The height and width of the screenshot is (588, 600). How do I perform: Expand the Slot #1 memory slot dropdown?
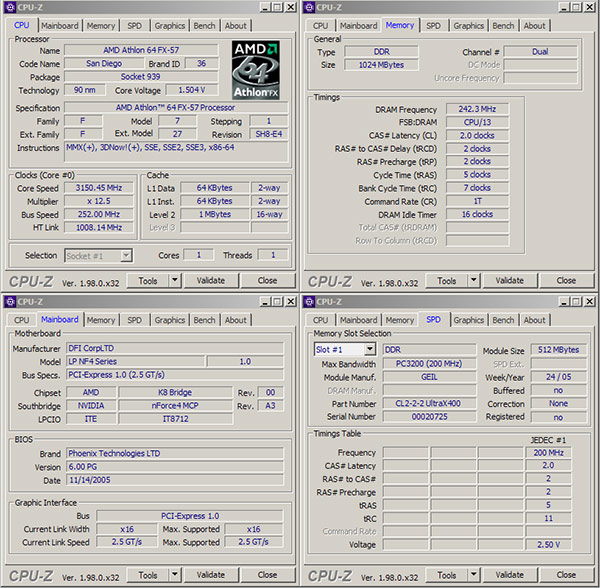tap(369, 349)
